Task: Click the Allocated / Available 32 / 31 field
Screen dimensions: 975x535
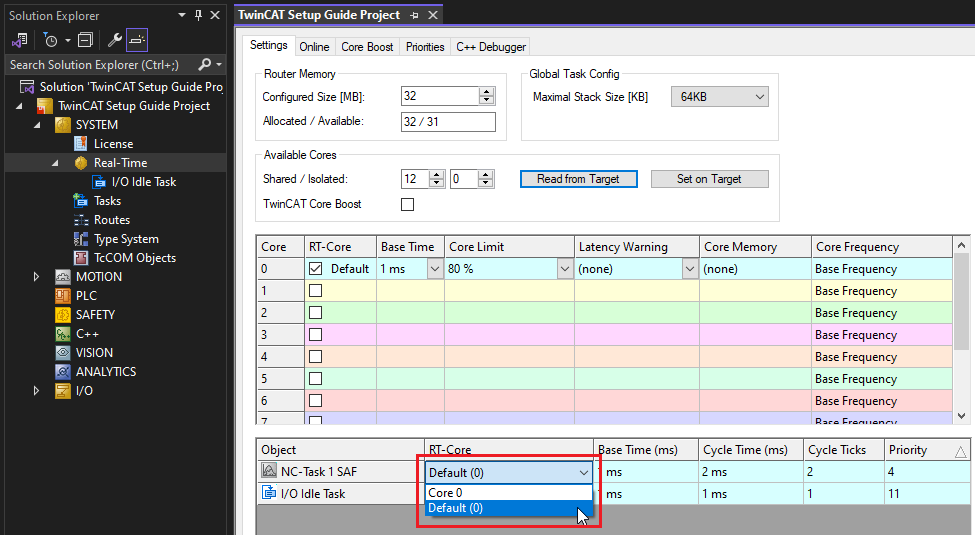Action: (x=448, y=121)
